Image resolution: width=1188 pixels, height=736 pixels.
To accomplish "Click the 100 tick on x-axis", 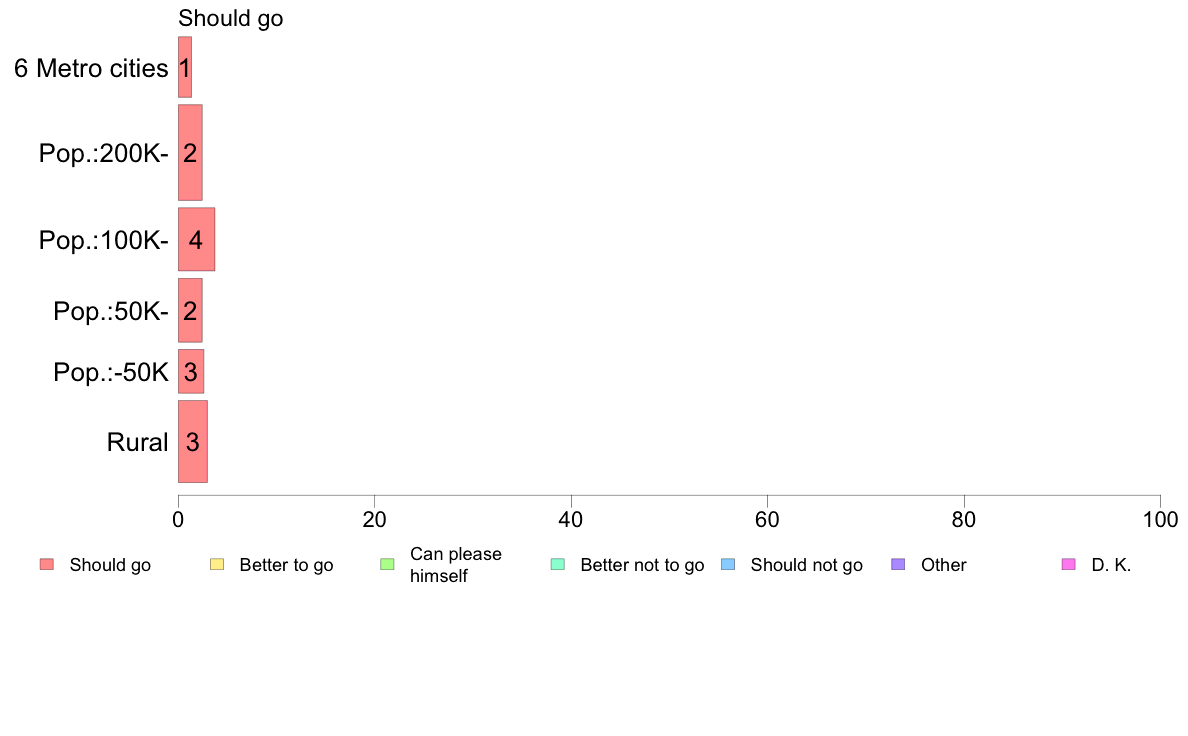I will coord(1160,519).
